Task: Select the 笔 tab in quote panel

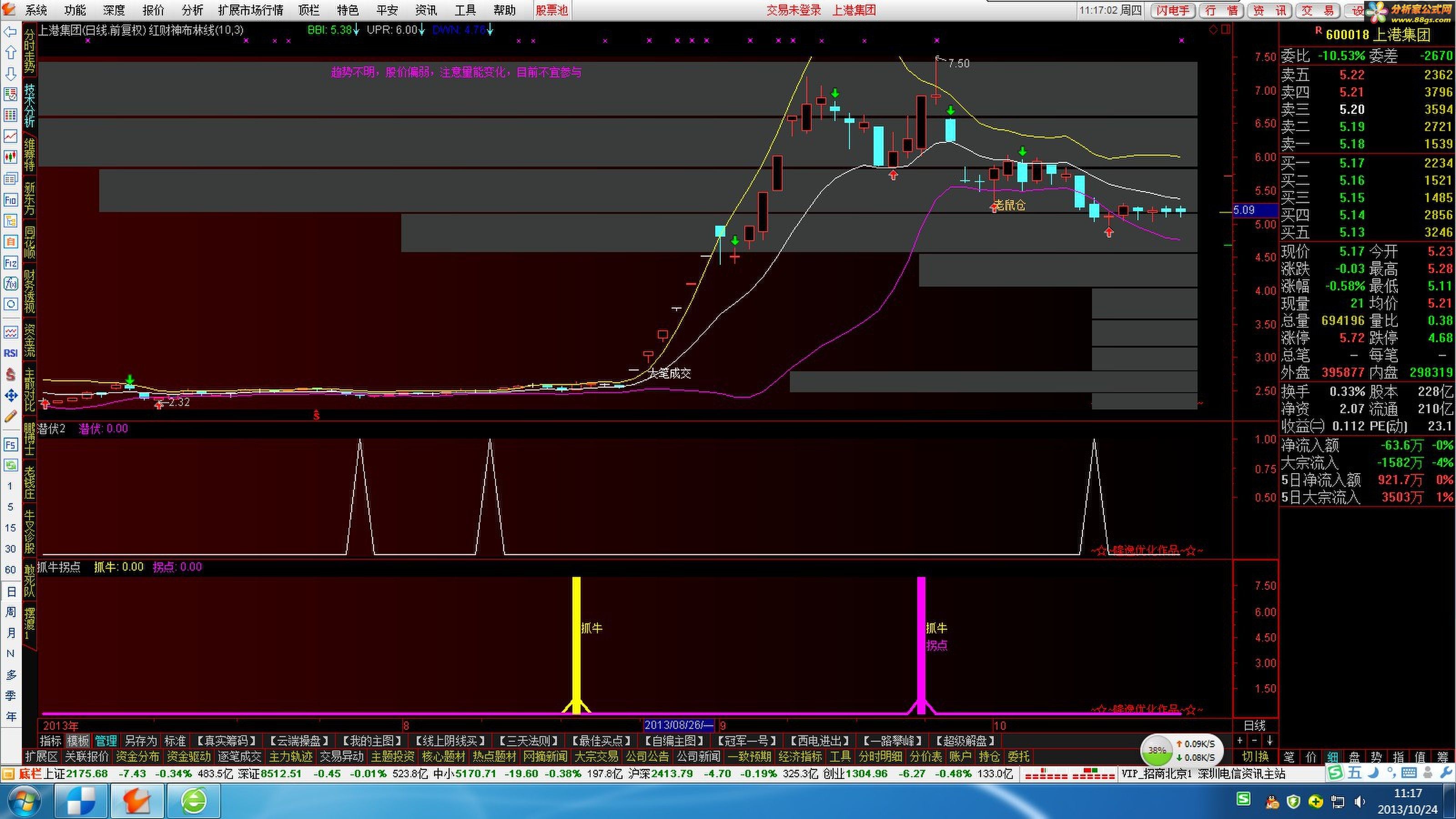Action: pyautogui.click(x=1289, y=757)
